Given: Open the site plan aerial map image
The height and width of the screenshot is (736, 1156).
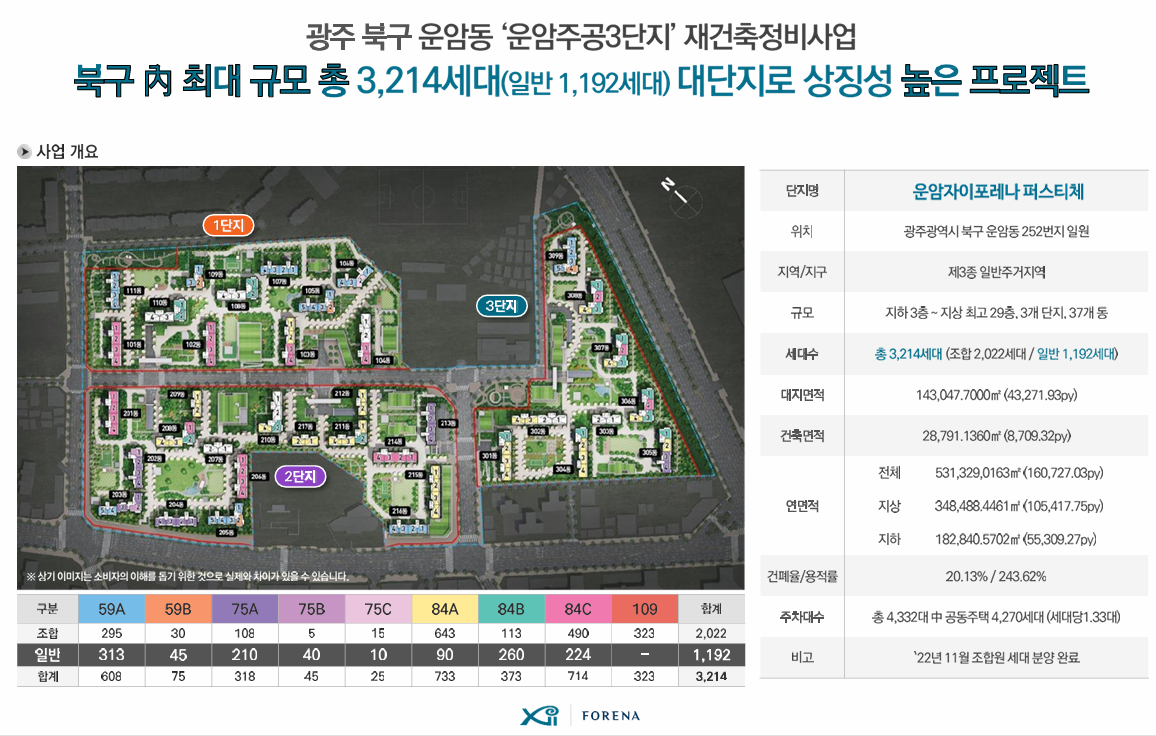Looking at the screenshot, I should (380, 378).
